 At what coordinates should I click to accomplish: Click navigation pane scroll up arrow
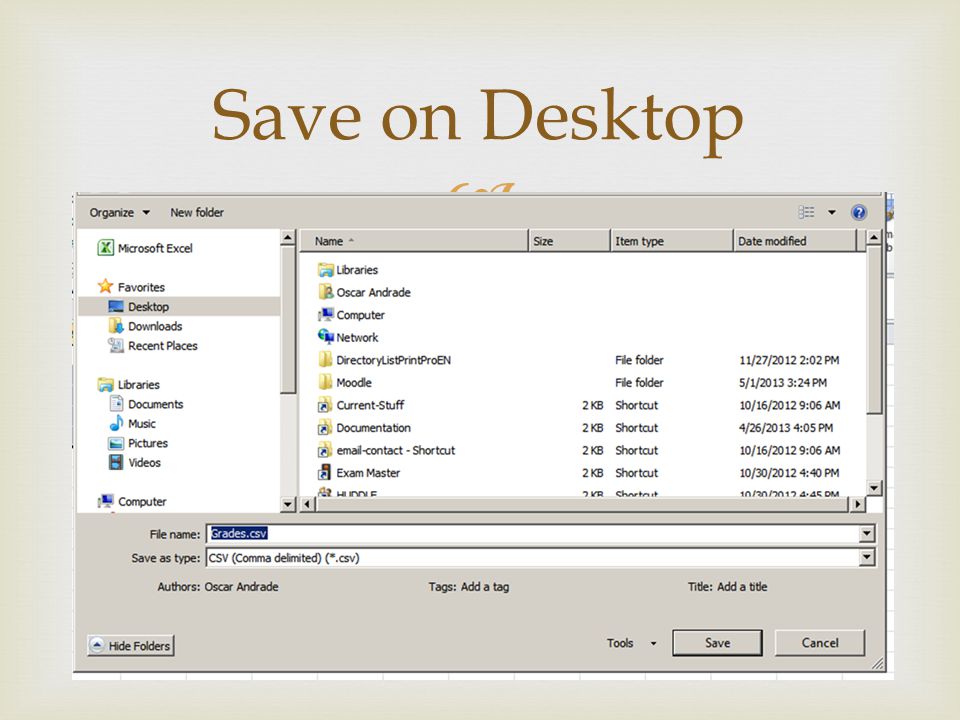point(288,238)
